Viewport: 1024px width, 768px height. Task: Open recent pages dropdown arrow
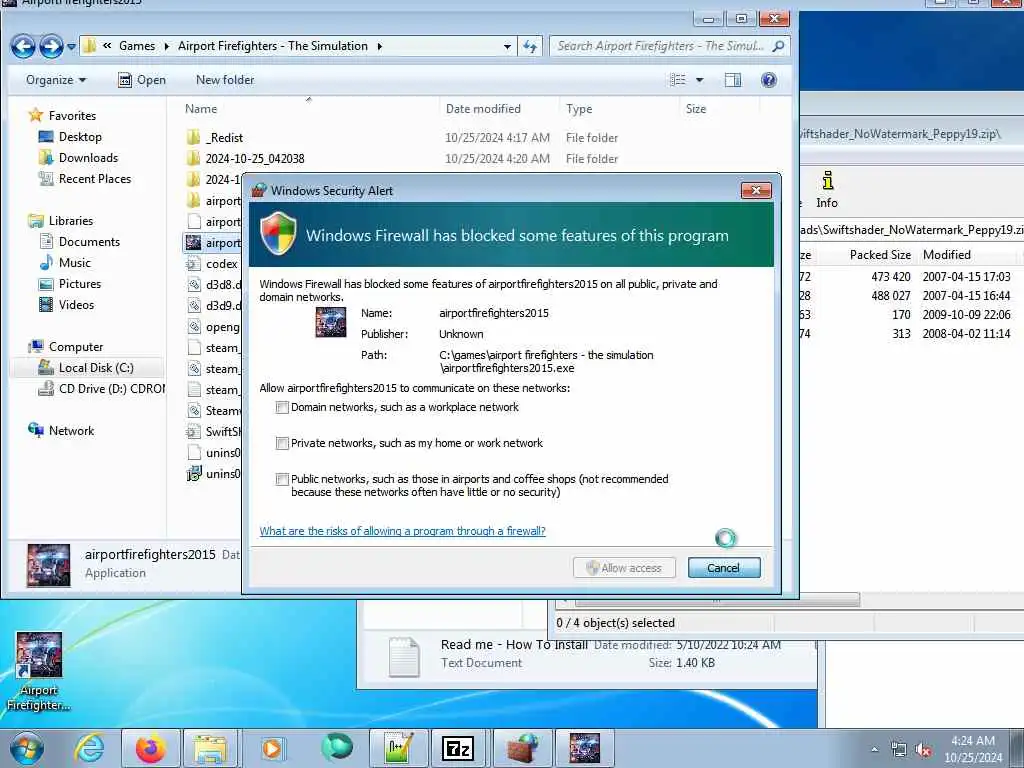click(71, 47)
